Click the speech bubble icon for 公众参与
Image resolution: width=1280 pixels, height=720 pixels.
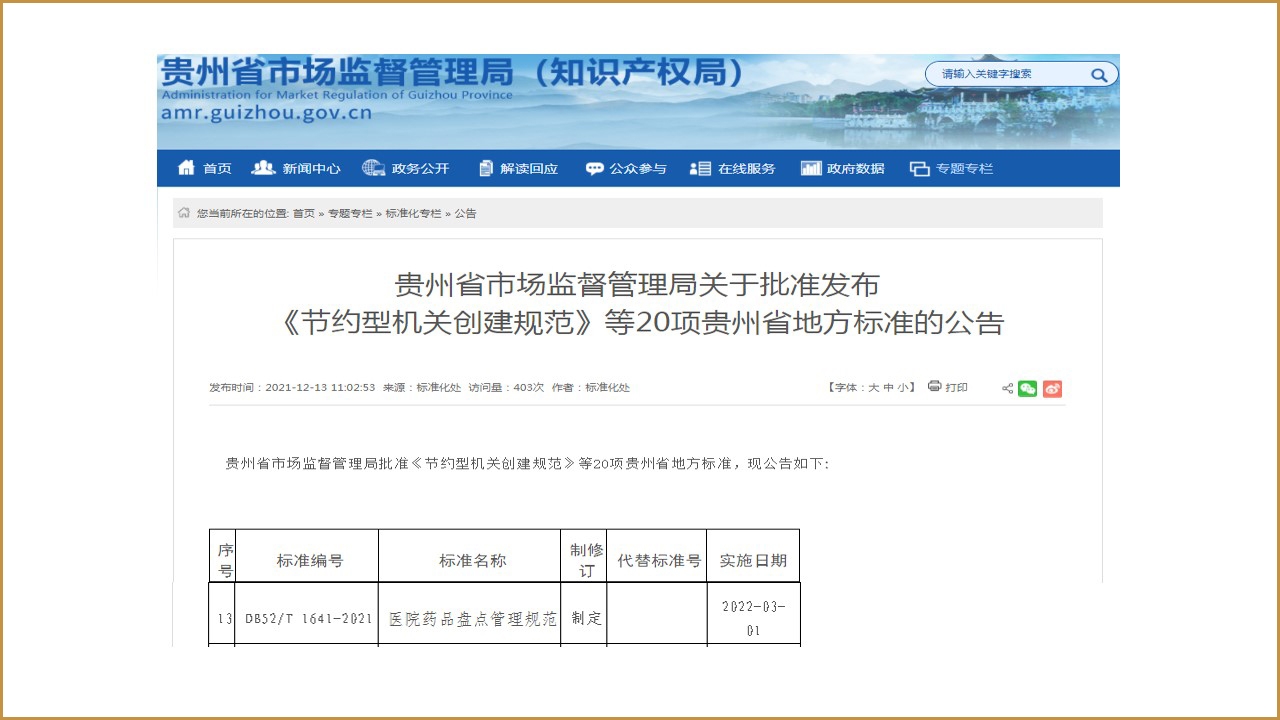coord(595,169)
